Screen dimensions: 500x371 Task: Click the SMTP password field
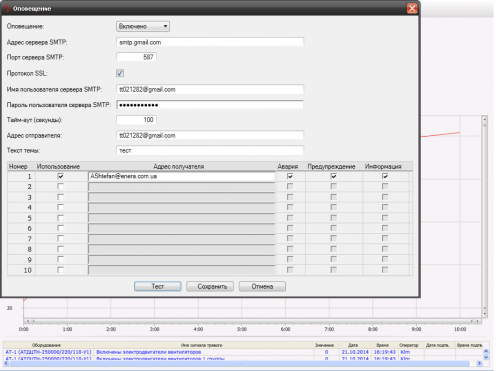pyautogui.click(x=210, y=105)
